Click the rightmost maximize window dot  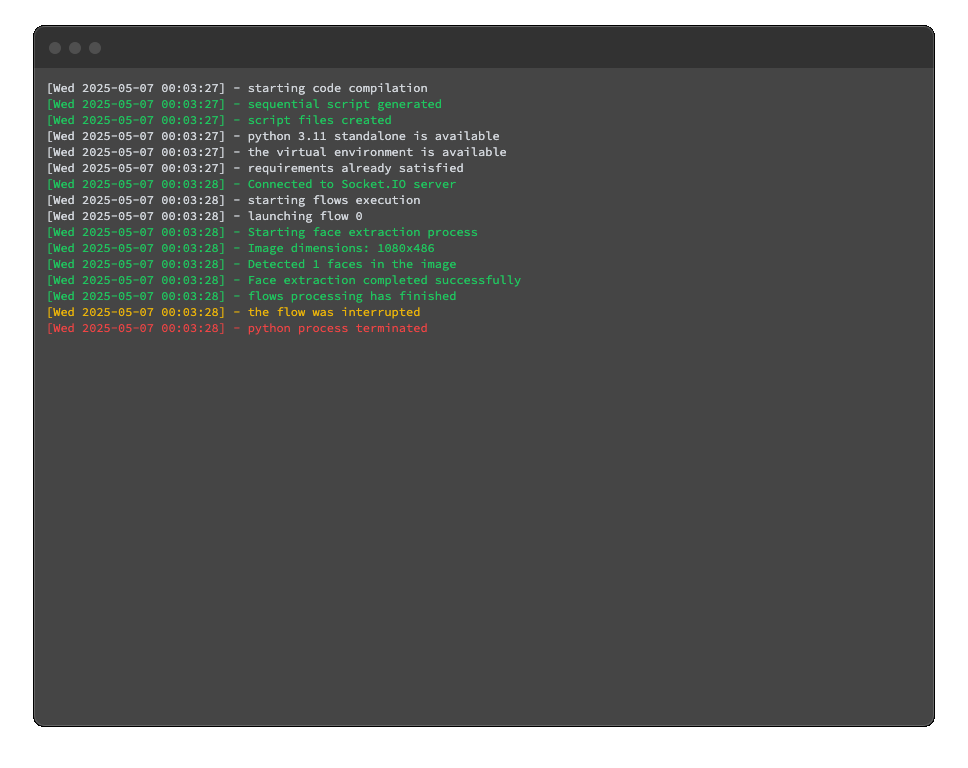[x=95, y=48]
